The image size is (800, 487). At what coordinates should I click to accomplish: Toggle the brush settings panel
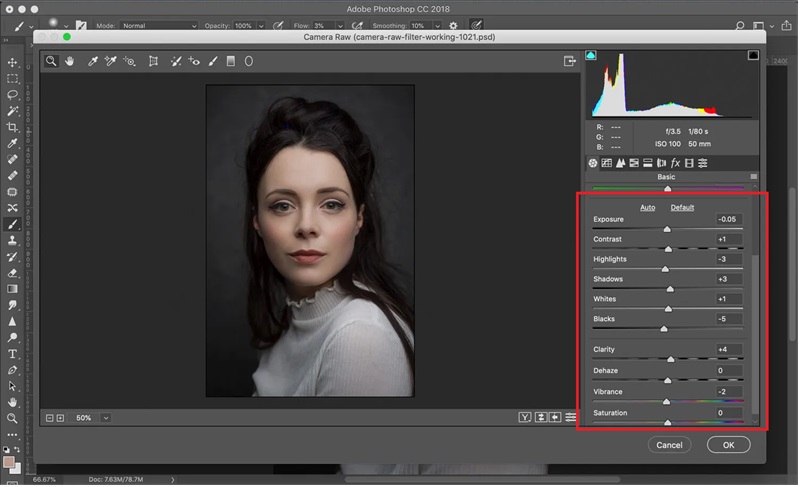tap(81, 25)
